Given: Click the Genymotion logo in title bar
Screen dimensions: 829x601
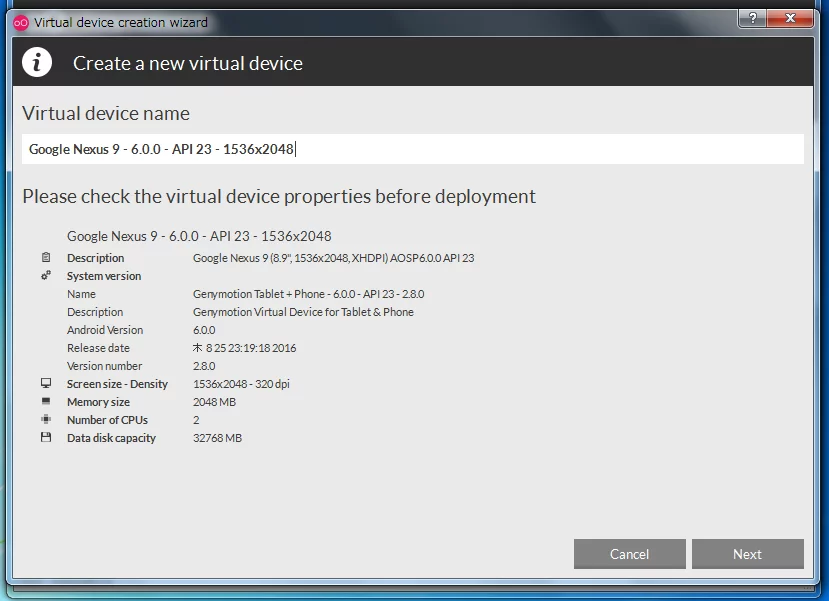Looking at the screenshot, I should 21,22.
